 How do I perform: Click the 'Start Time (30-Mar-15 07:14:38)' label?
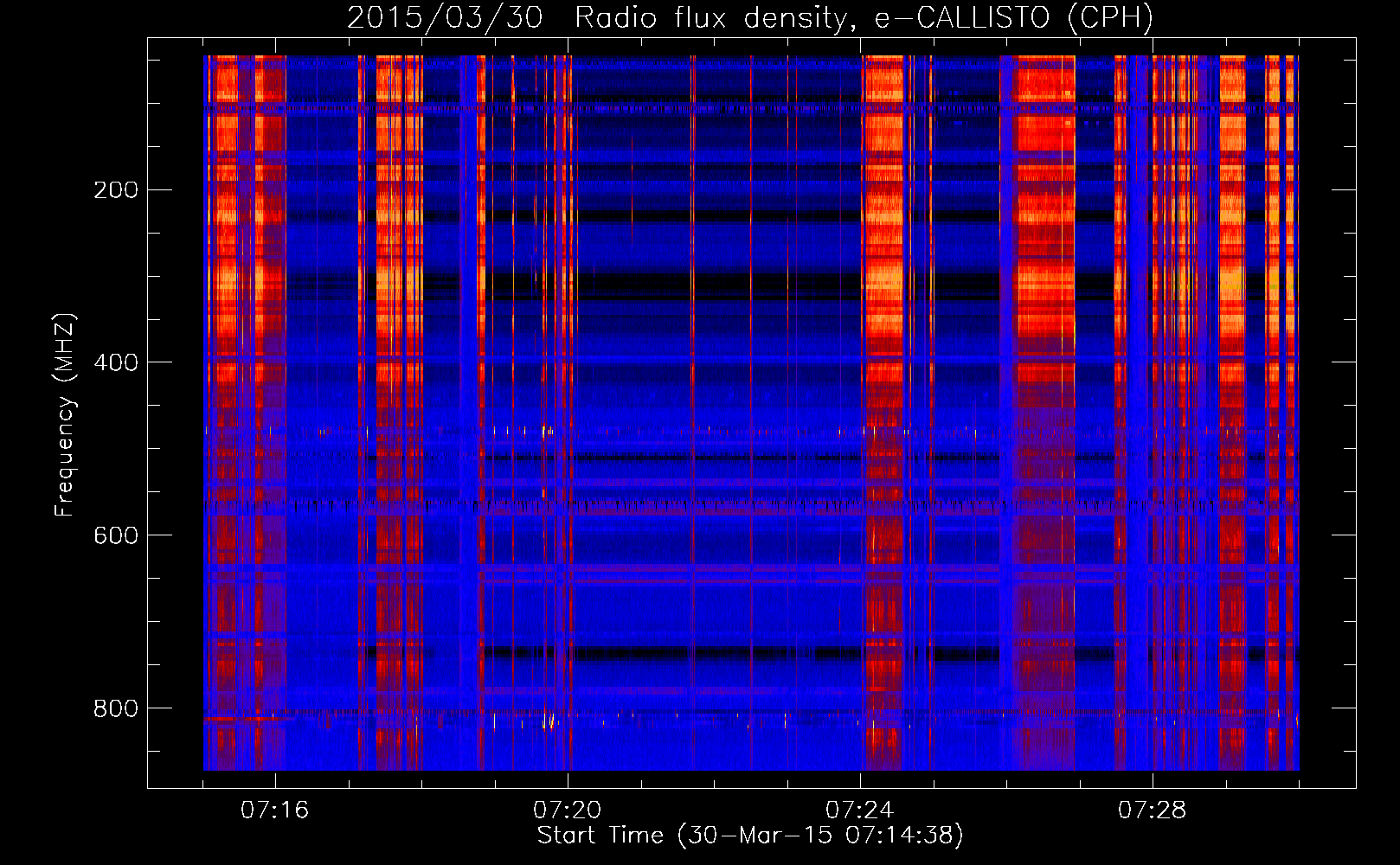pos(750,836)
